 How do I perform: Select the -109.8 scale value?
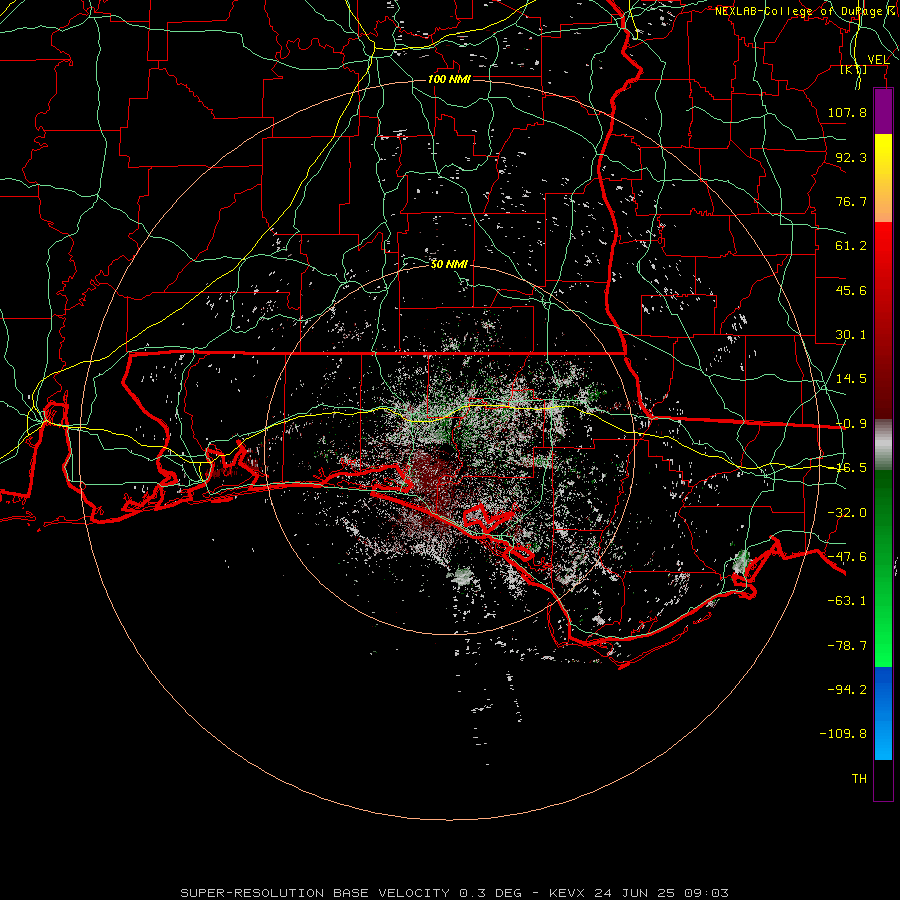pos(843,734)
